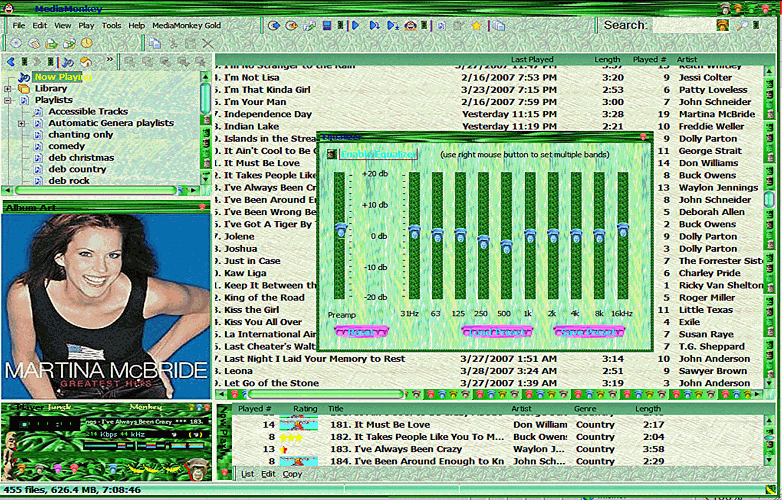Expand the Automatic Genera playlists node

22,123
